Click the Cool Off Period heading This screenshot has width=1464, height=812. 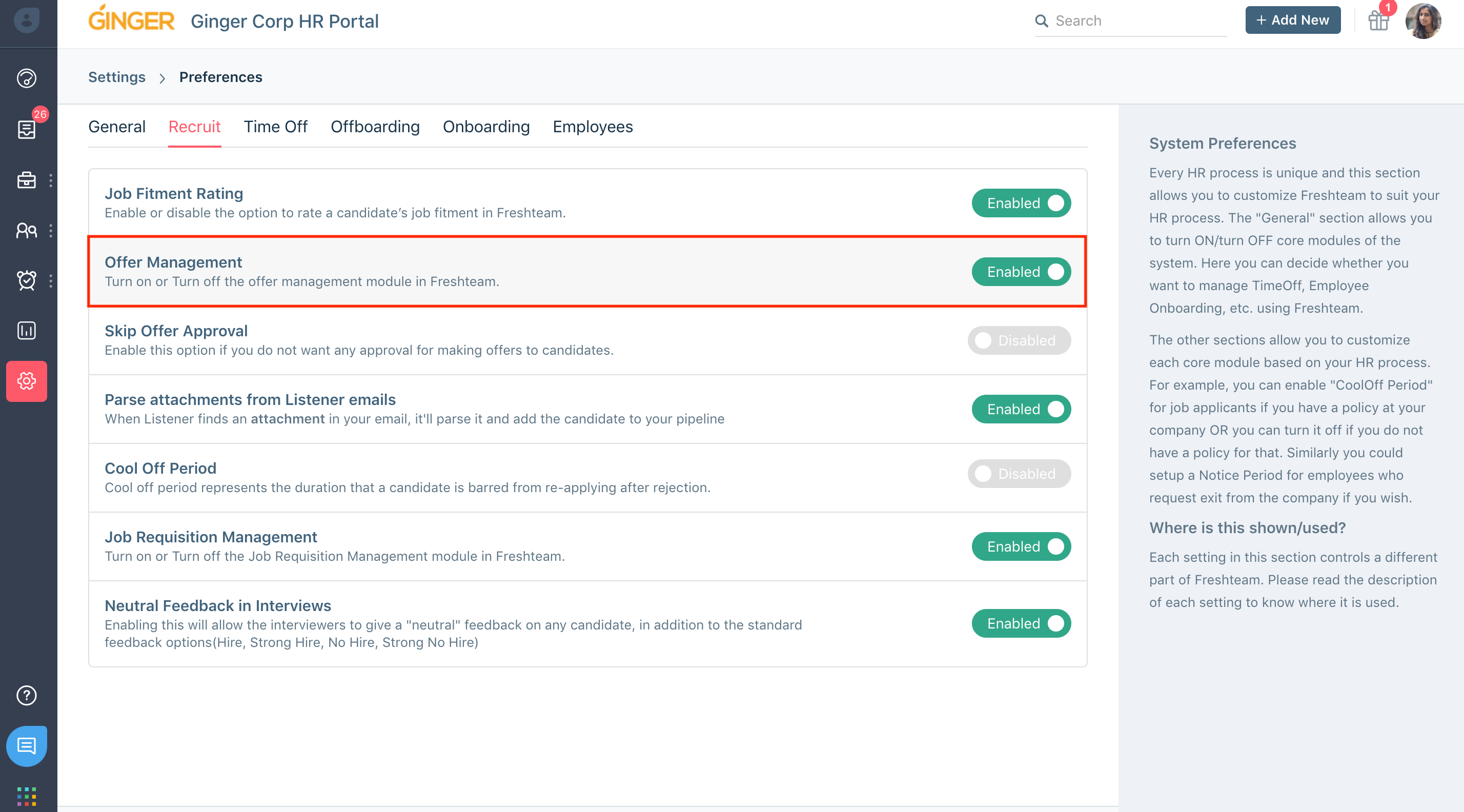click(160, 468)
